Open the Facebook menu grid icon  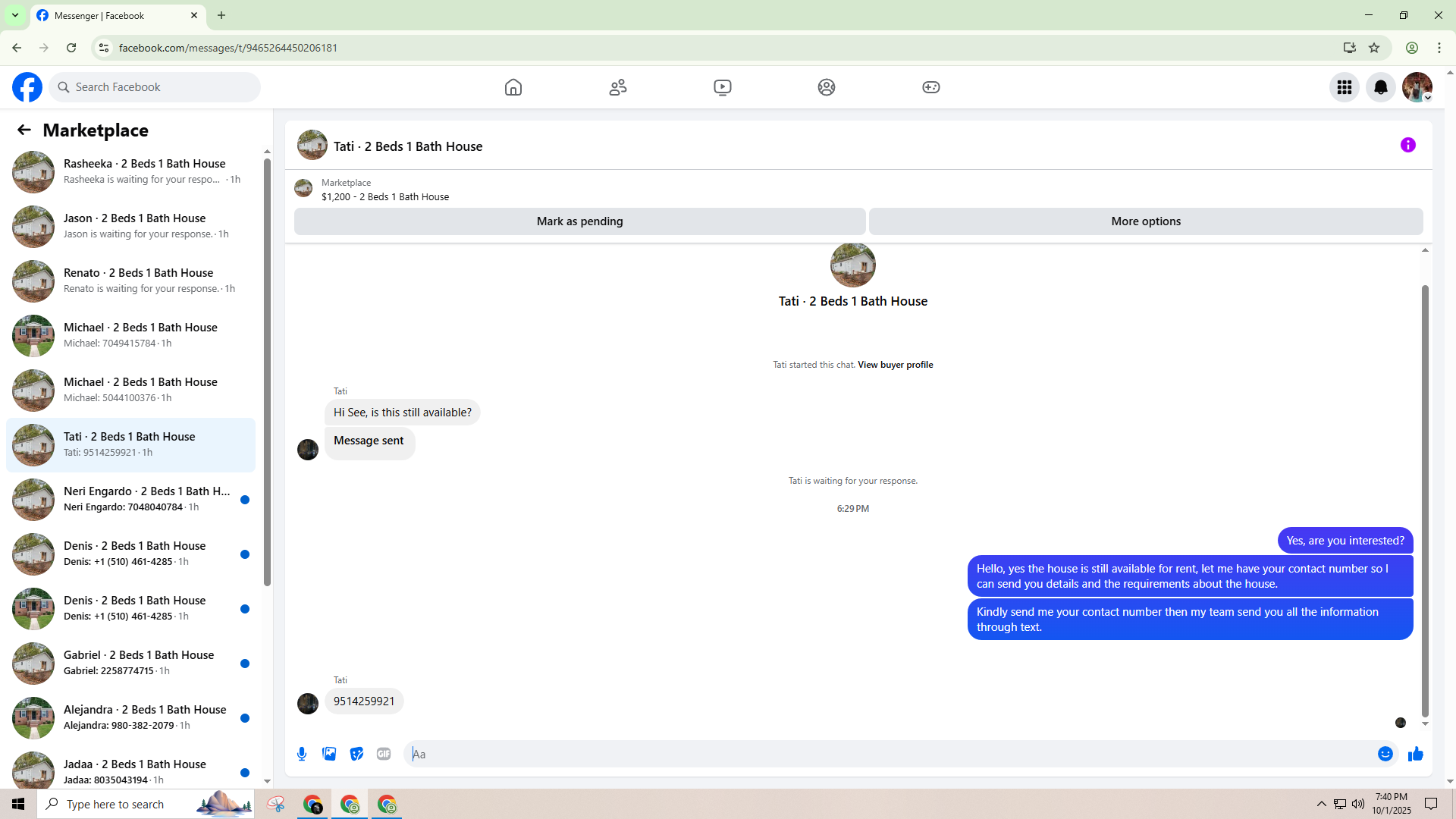[x=1345, y=87]
